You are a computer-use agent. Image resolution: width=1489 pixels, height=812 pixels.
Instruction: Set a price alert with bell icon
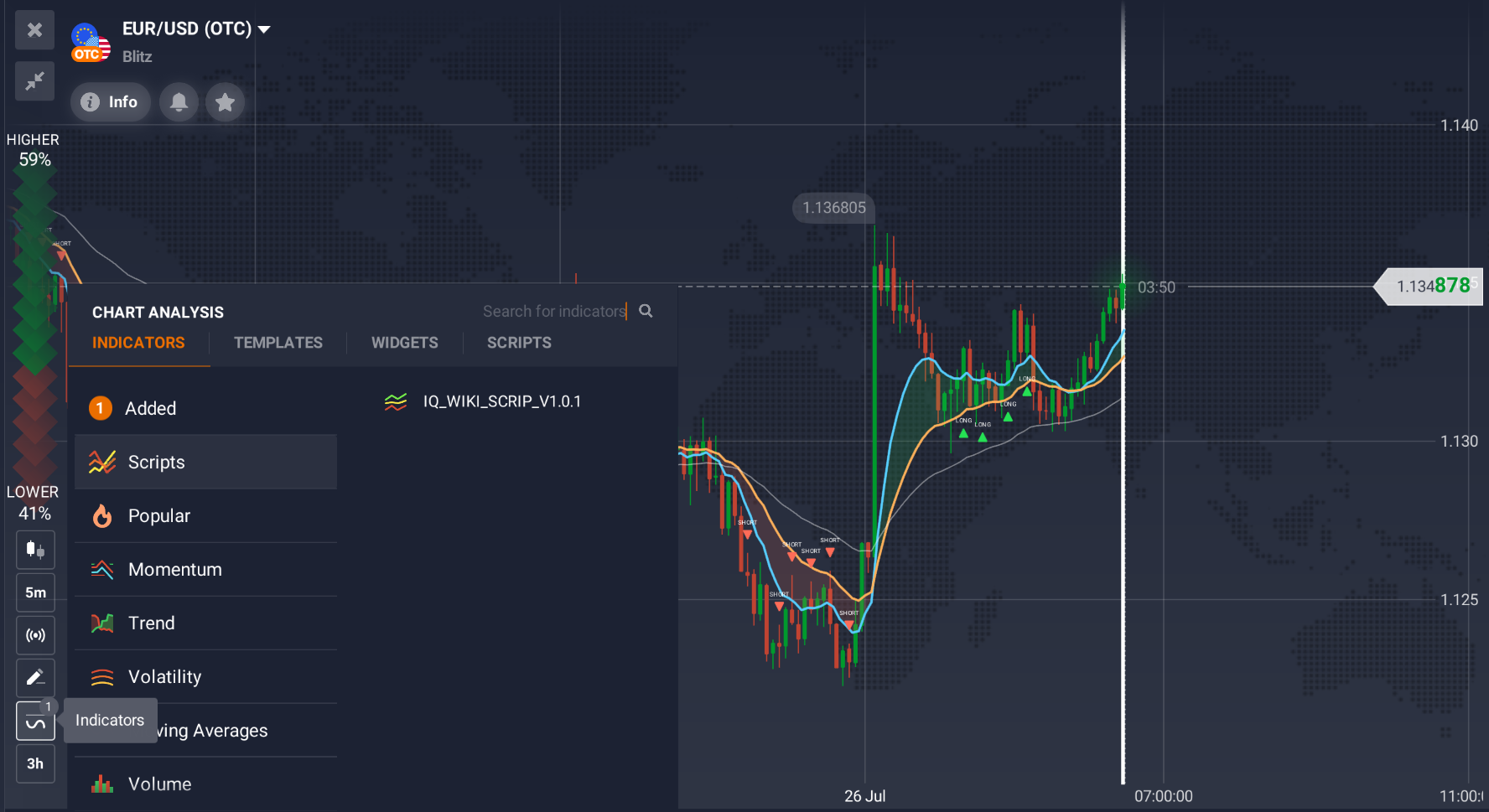tap(179, 102)
